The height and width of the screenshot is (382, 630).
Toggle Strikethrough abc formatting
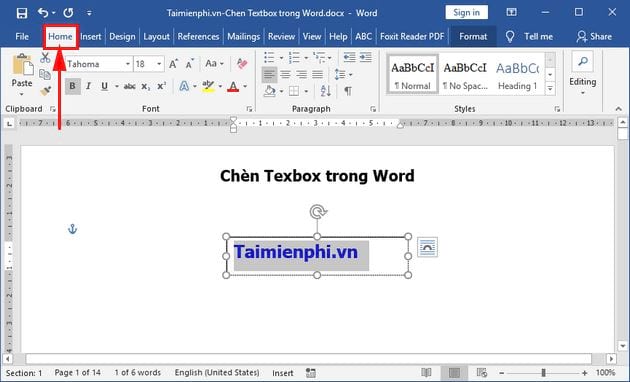coord(129,86)
